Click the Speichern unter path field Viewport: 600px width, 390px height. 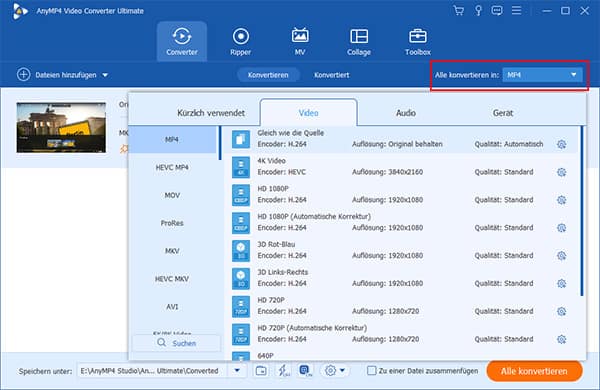pos(153,370)
